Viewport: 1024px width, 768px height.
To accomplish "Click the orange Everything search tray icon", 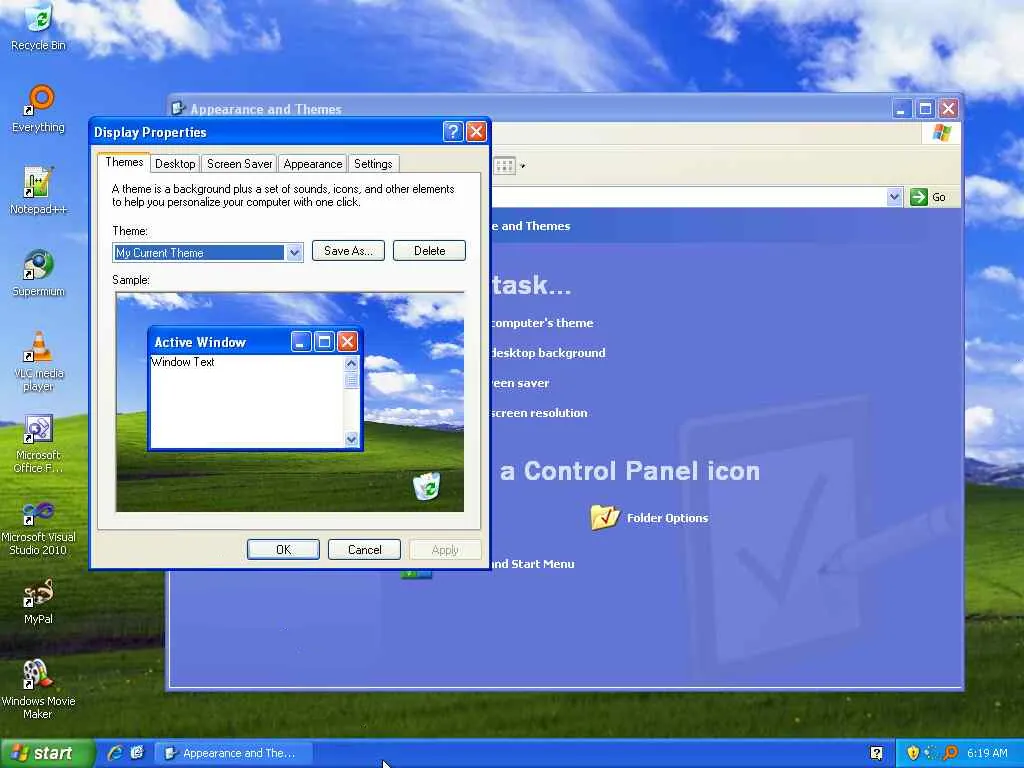I will click(950, 753).
